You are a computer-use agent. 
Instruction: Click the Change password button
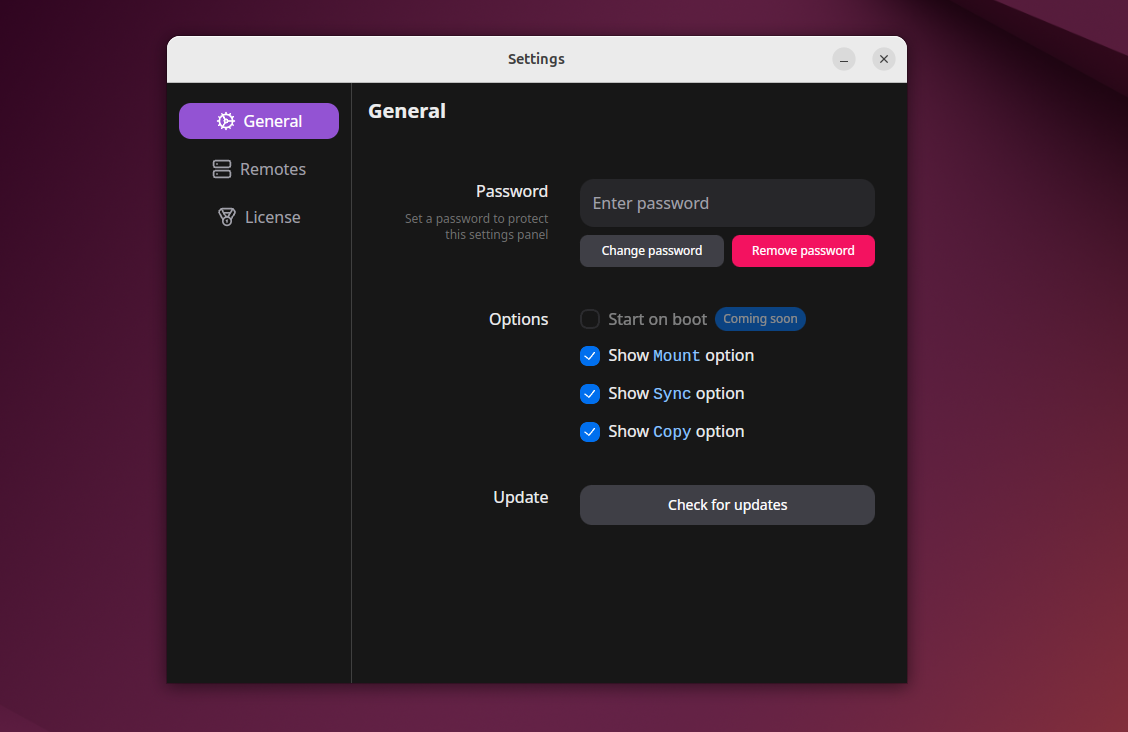coord(652,251)
